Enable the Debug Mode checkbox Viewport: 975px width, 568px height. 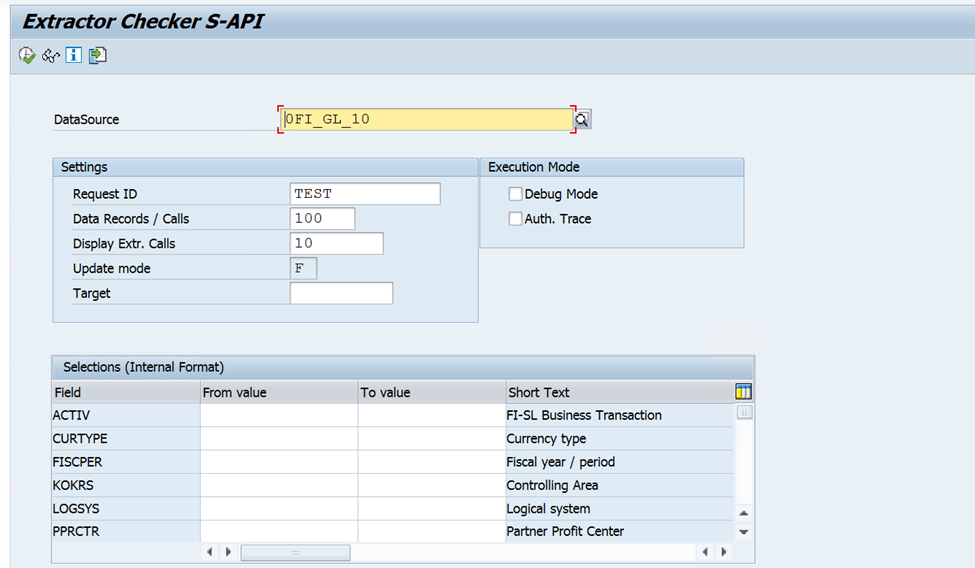coord(516,194)
